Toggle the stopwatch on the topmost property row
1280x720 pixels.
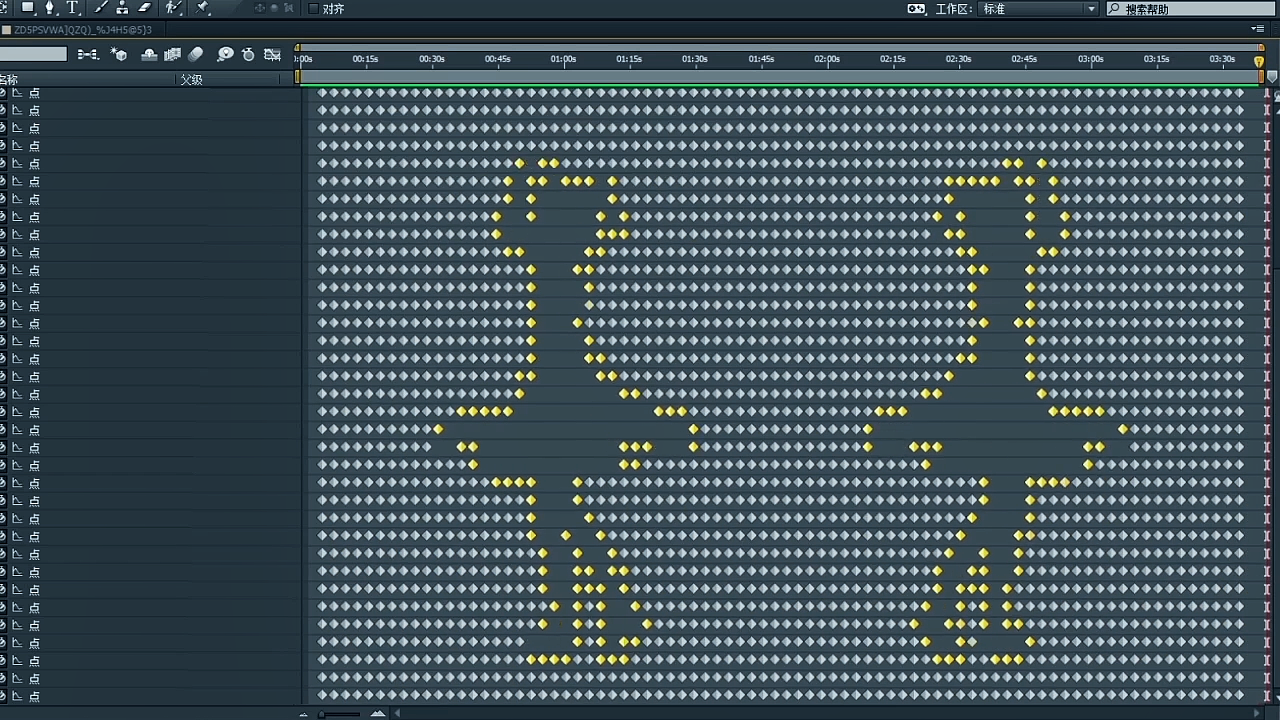(x=3, y=92)
